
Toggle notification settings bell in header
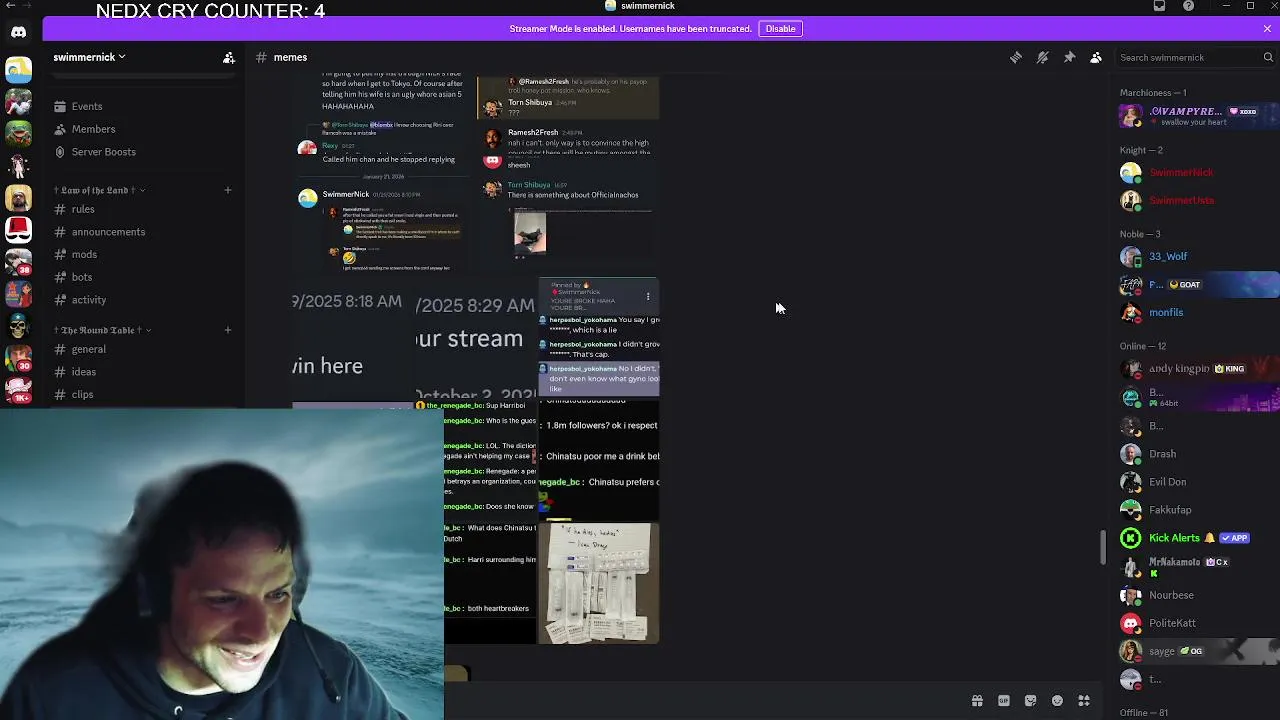(x=1043, y=57)
